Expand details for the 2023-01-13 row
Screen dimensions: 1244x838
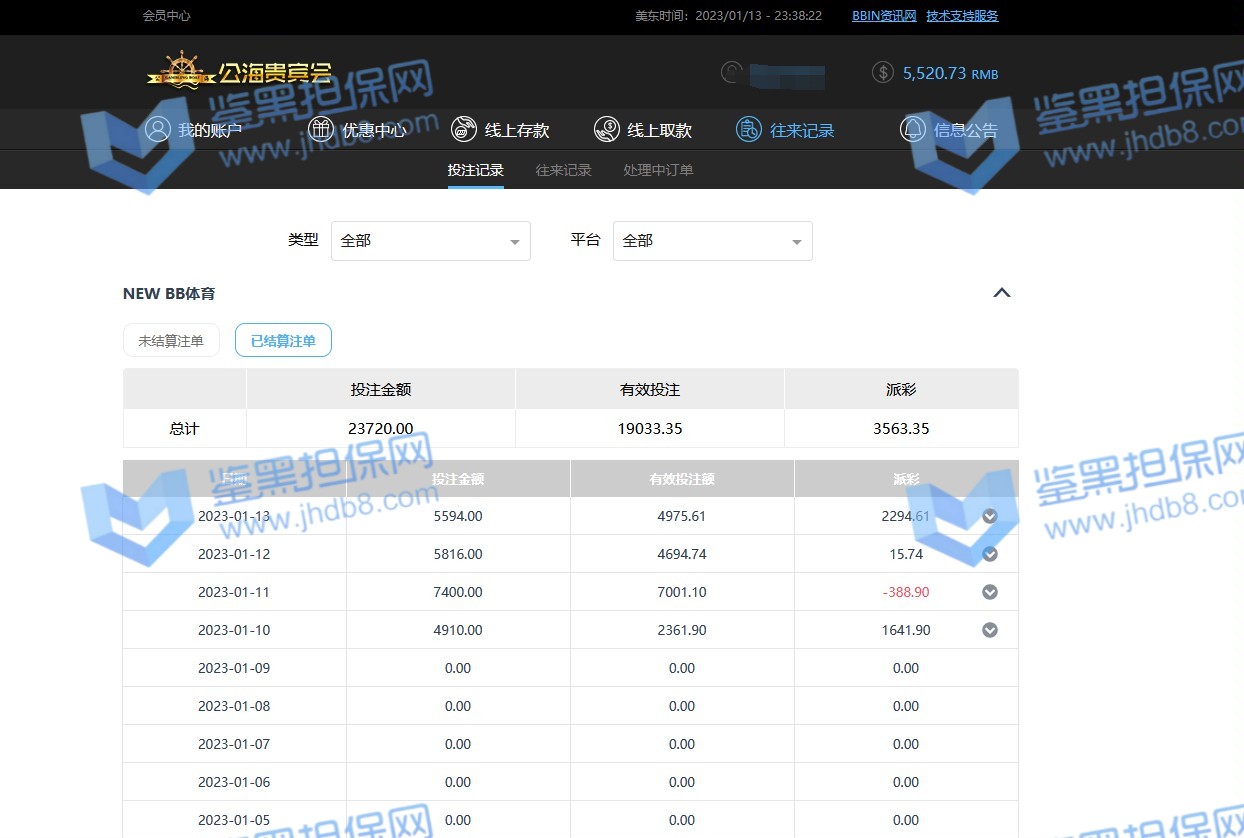click(x=990, y=516)
